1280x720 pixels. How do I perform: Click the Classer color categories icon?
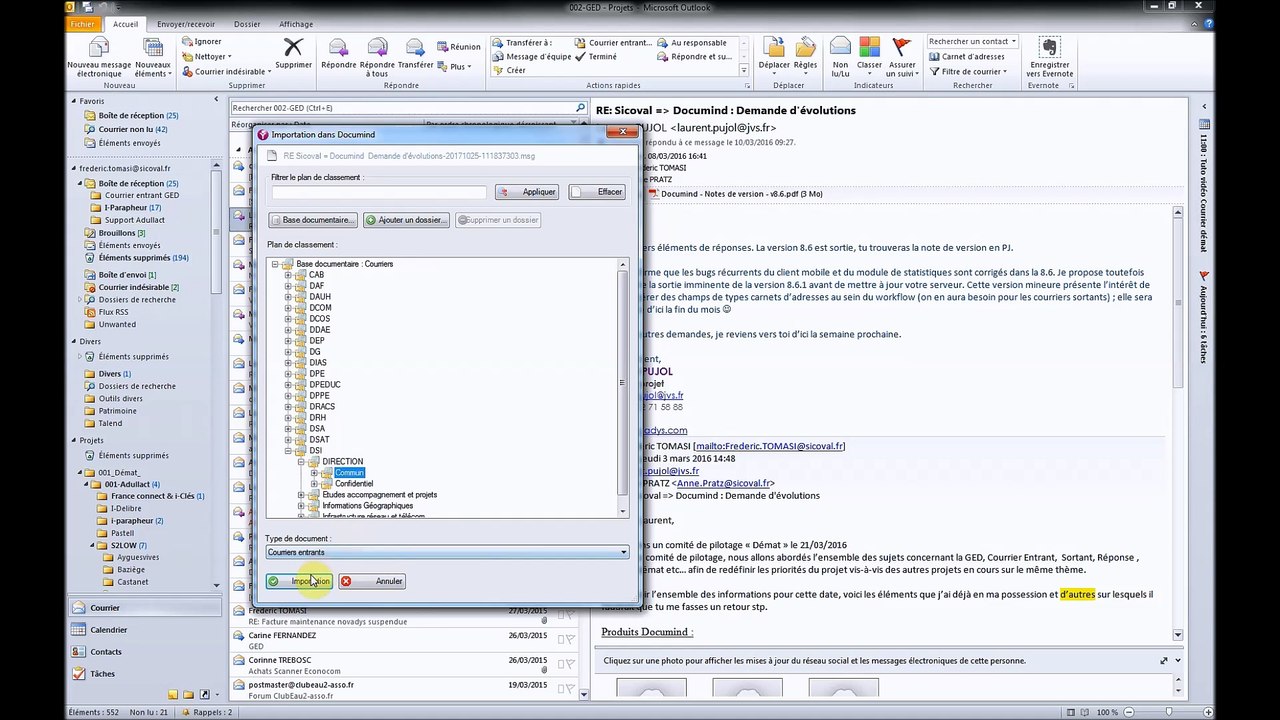point(869,47)
